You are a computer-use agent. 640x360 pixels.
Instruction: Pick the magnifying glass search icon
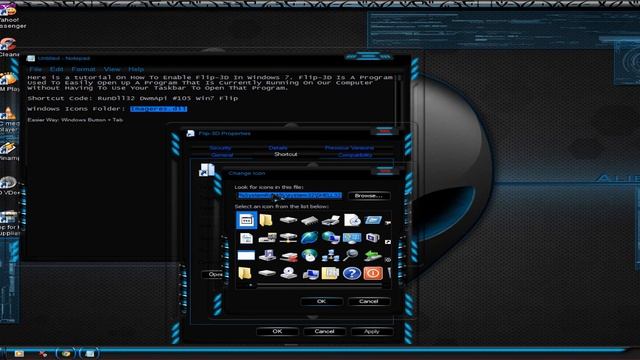[x=351, y=256]
